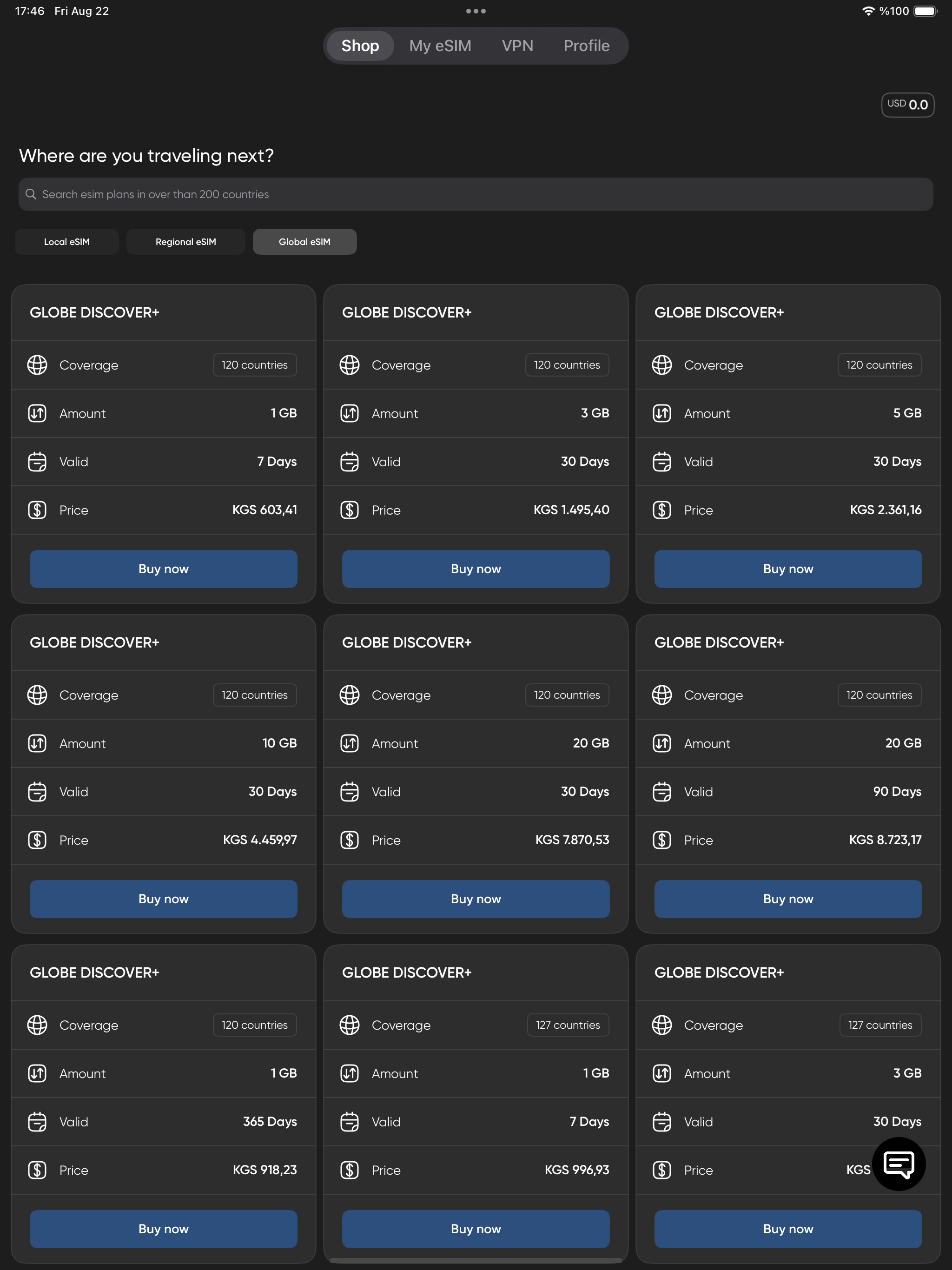
Task: Tap data icon on 365 Days card
Action: pos(37,1073)
